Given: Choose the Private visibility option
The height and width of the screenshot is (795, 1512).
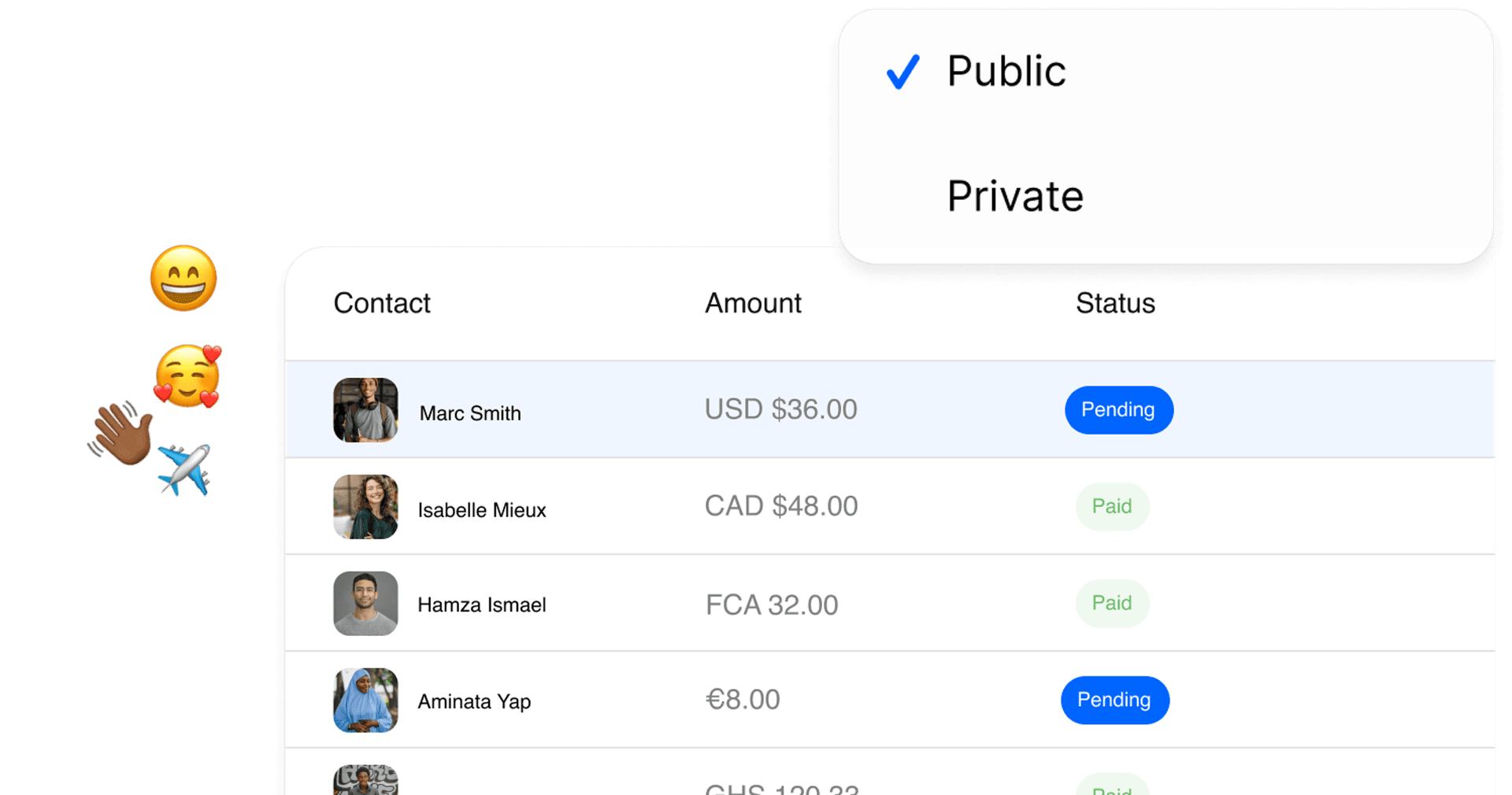Looking at the screenshot, I should tap(1015, 196).
